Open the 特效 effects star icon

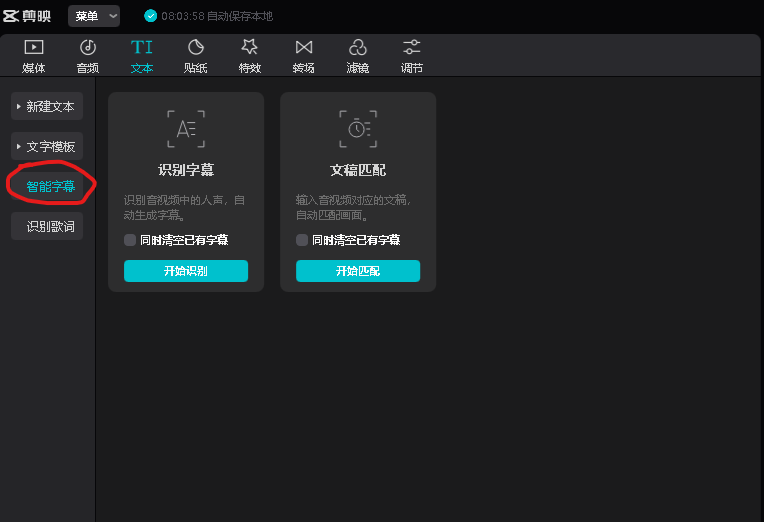pyautogui.click(x=249, y=47)
